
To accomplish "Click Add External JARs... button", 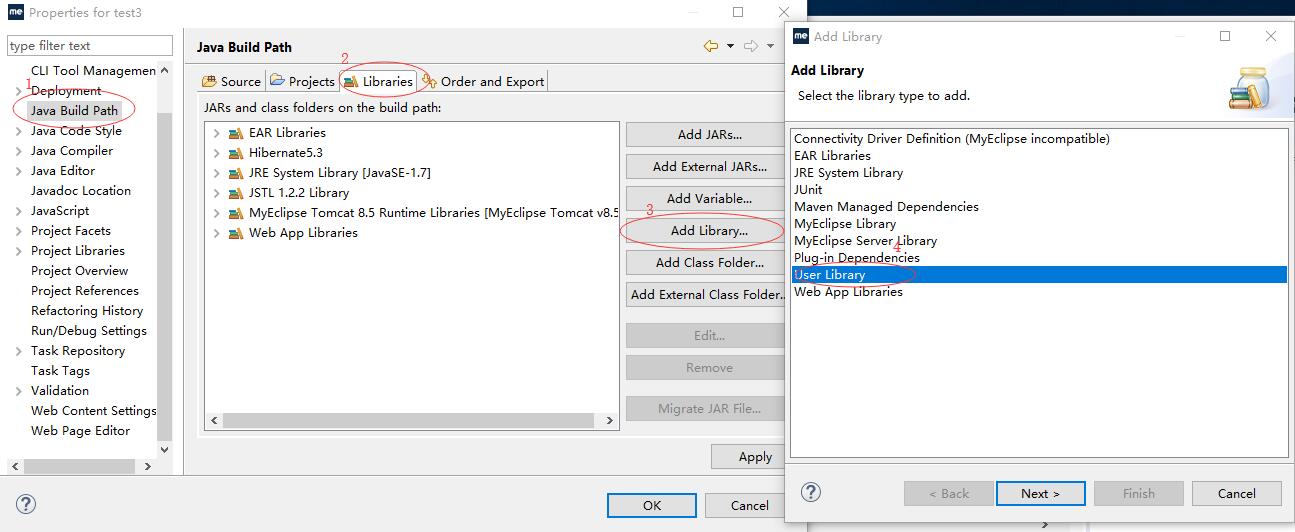I will click(709, 166).
